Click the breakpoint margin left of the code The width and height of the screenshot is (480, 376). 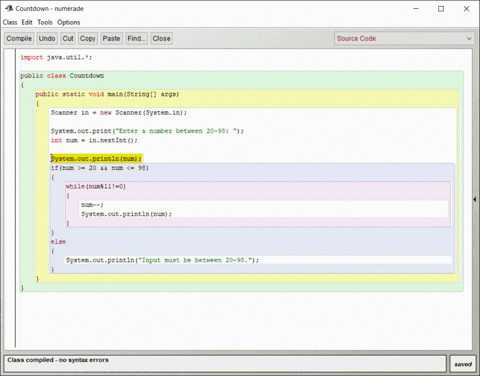10,198
